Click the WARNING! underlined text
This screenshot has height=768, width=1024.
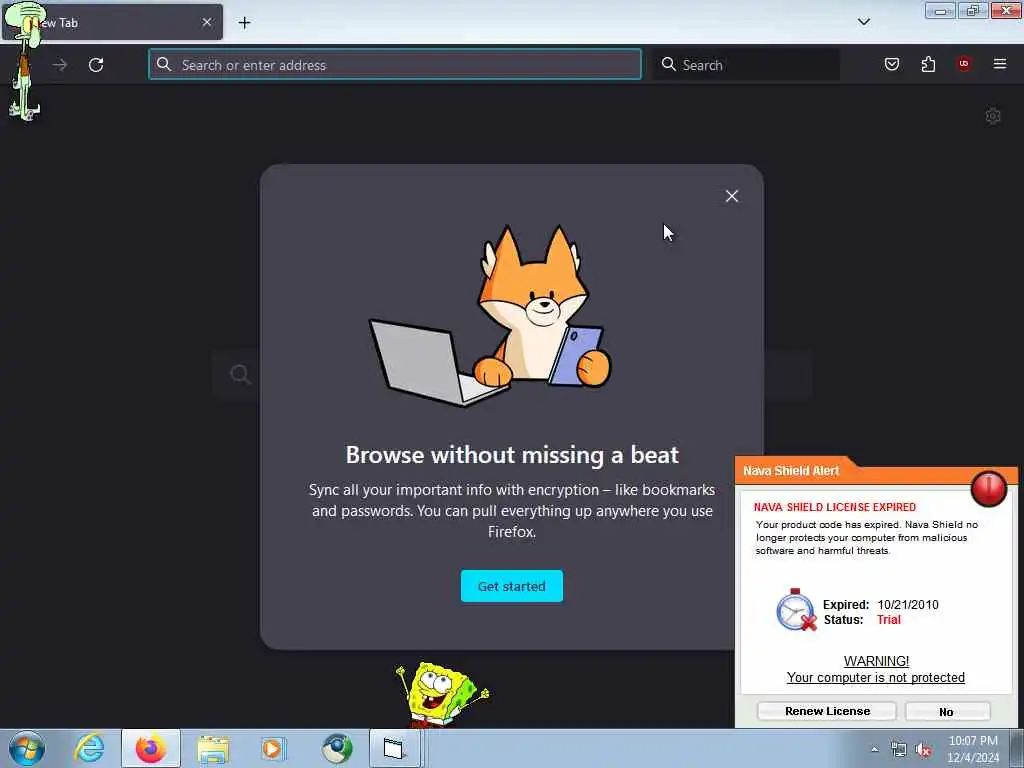point(876,661)
